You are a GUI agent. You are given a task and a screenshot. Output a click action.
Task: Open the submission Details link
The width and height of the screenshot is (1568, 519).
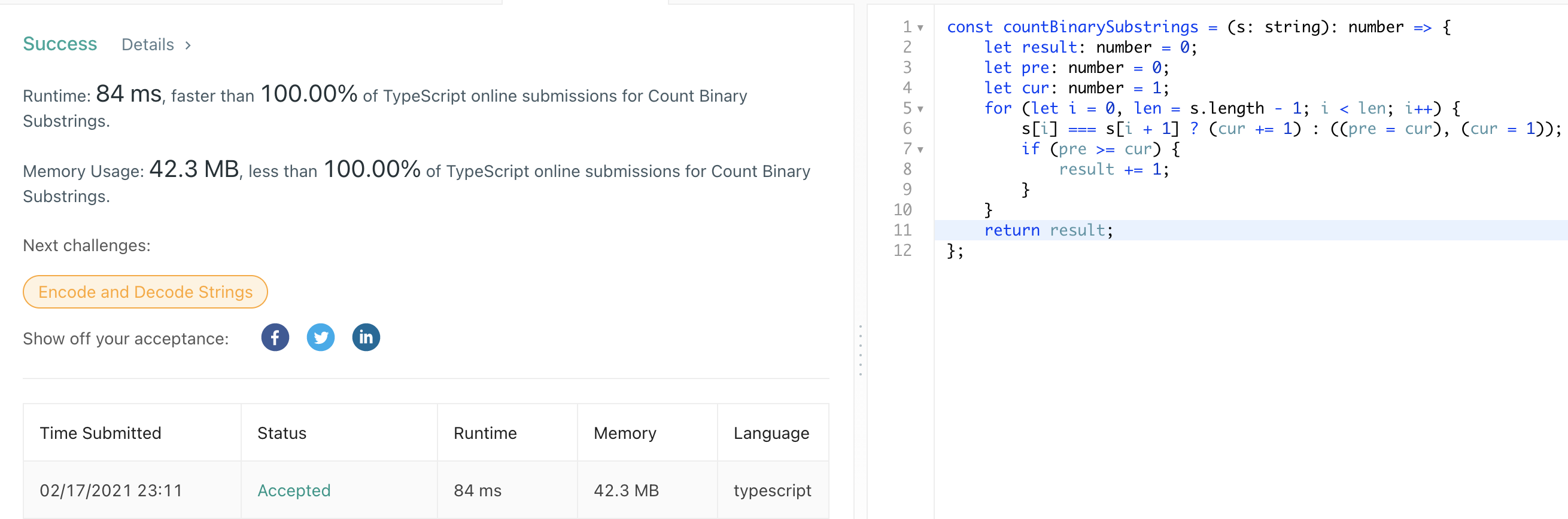click(148, 45)
